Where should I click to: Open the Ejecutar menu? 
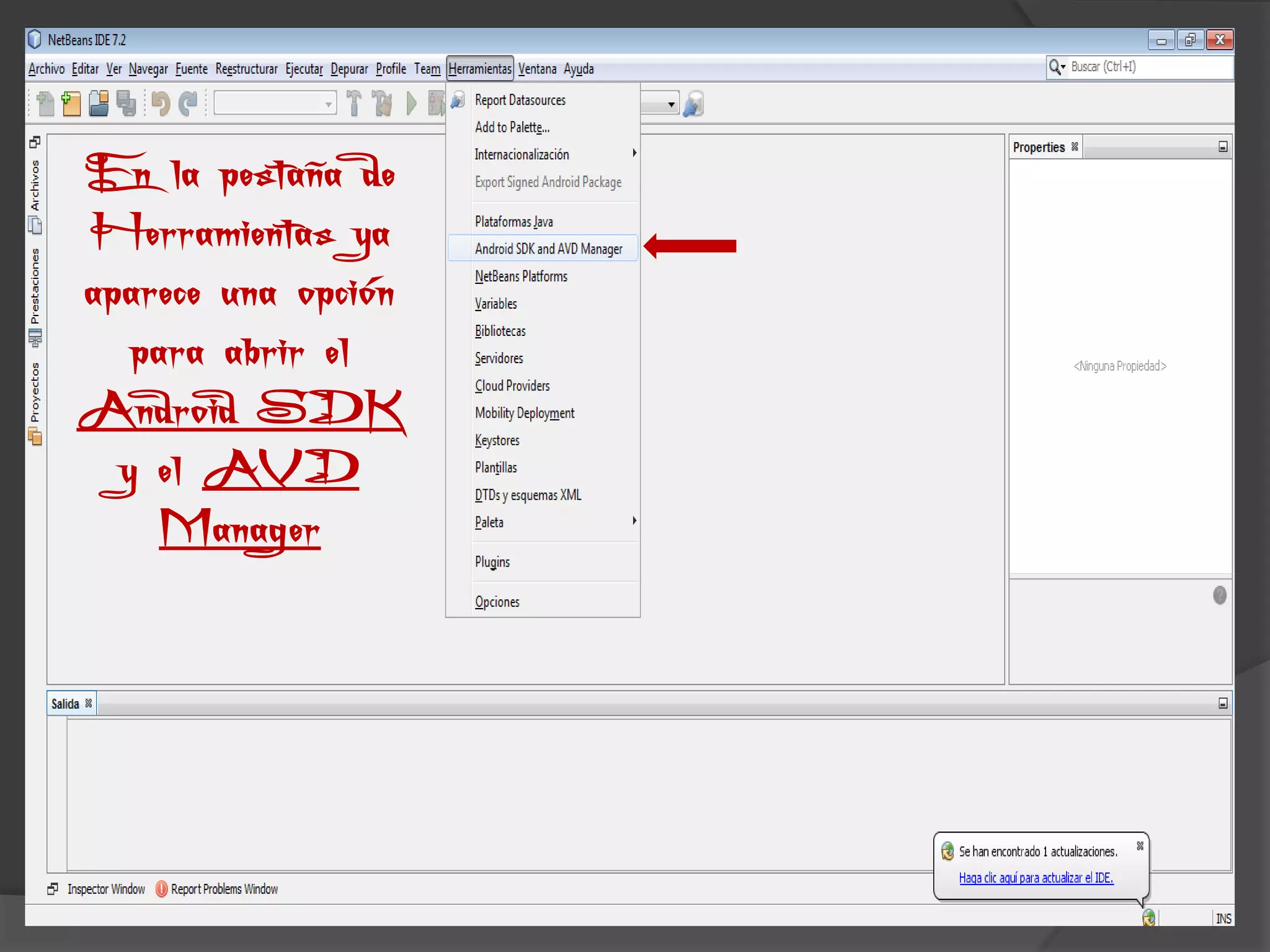tap(304, 69)
